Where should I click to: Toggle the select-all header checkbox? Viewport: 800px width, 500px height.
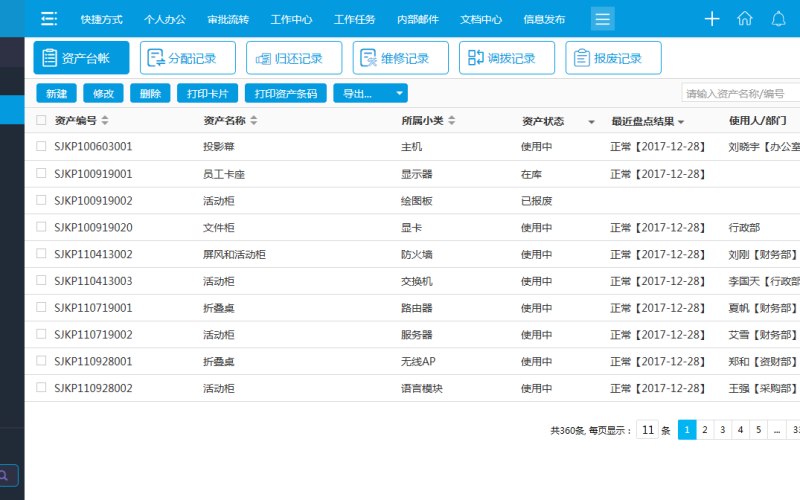click(x=41, y=120)
